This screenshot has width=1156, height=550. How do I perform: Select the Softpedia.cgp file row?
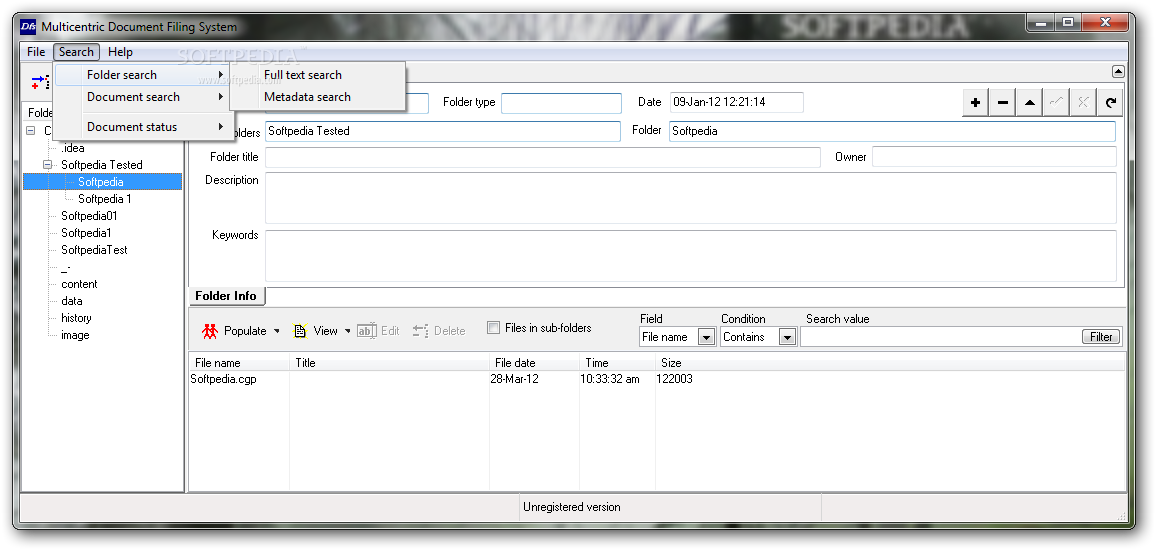(x=223, y=380)
